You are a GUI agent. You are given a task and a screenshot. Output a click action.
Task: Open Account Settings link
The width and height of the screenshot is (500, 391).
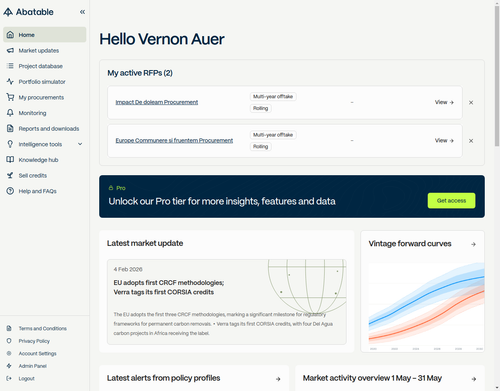point(37,353)
